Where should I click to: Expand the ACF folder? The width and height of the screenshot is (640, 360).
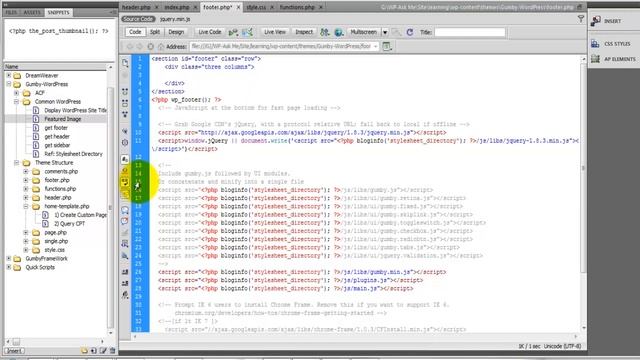click(16, 93)
